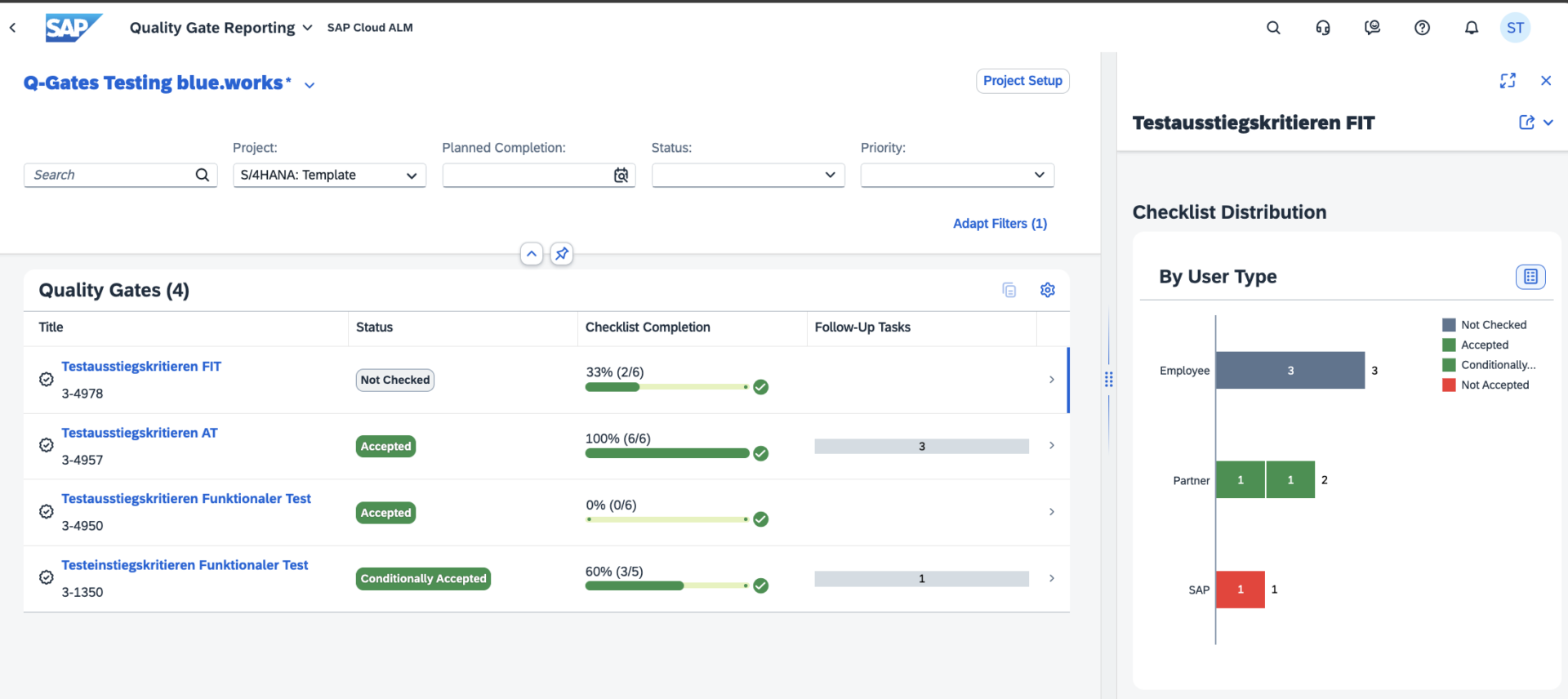1568x699 pixels.
Task: Click the Project Setup button
Action: 1022,81
